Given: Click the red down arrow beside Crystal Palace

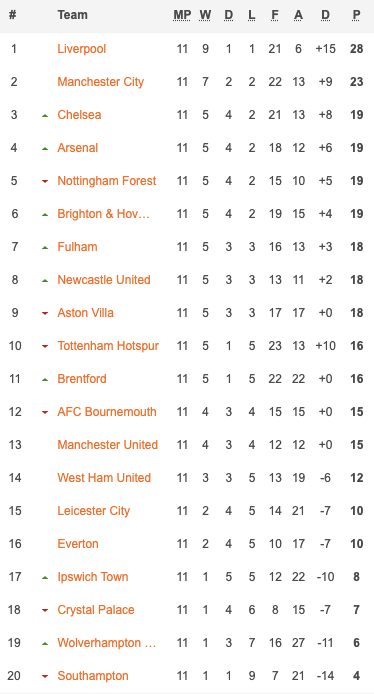Looking at the screenshot, I should click(45, 610).
